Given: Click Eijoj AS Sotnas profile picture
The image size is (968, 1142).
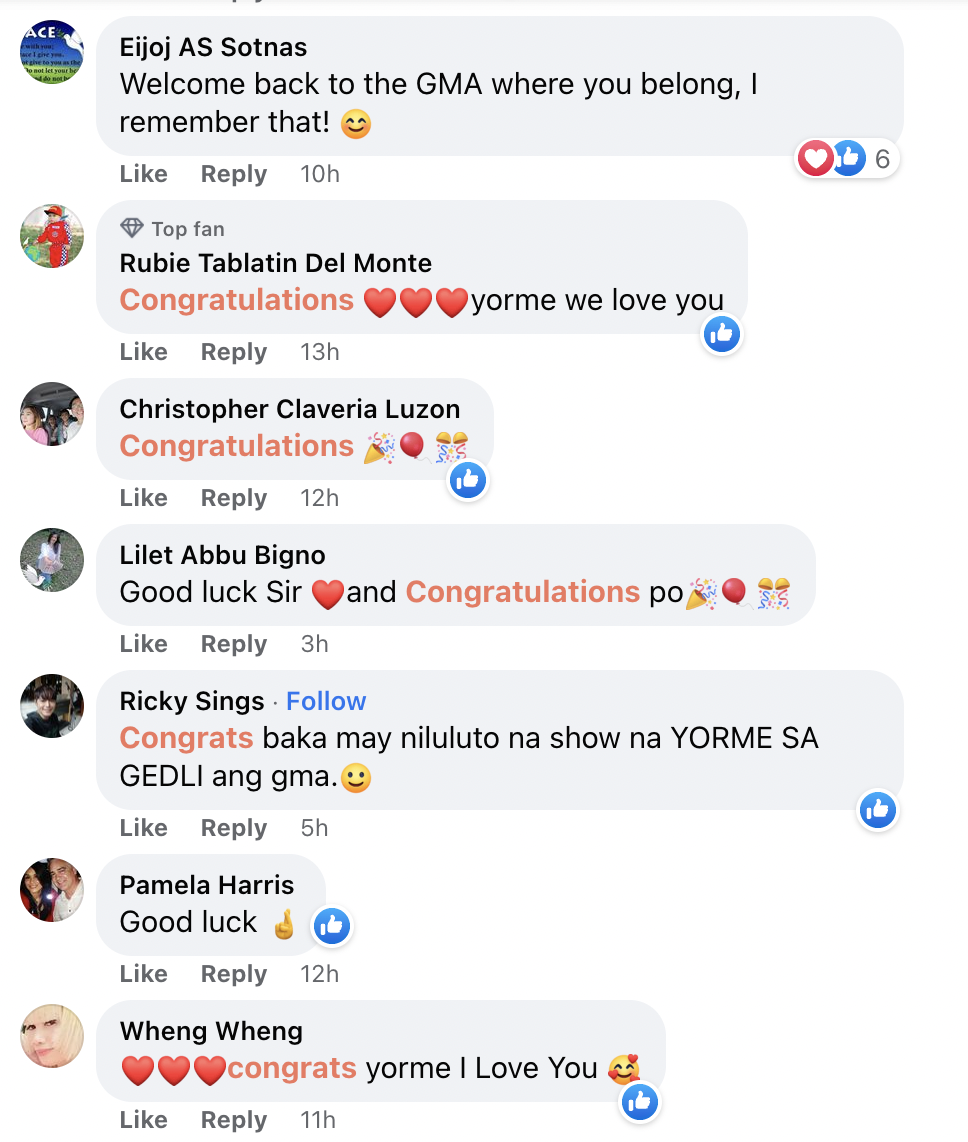Looking at the screenshot, I should pyautogui.click(x=52, y=52).
